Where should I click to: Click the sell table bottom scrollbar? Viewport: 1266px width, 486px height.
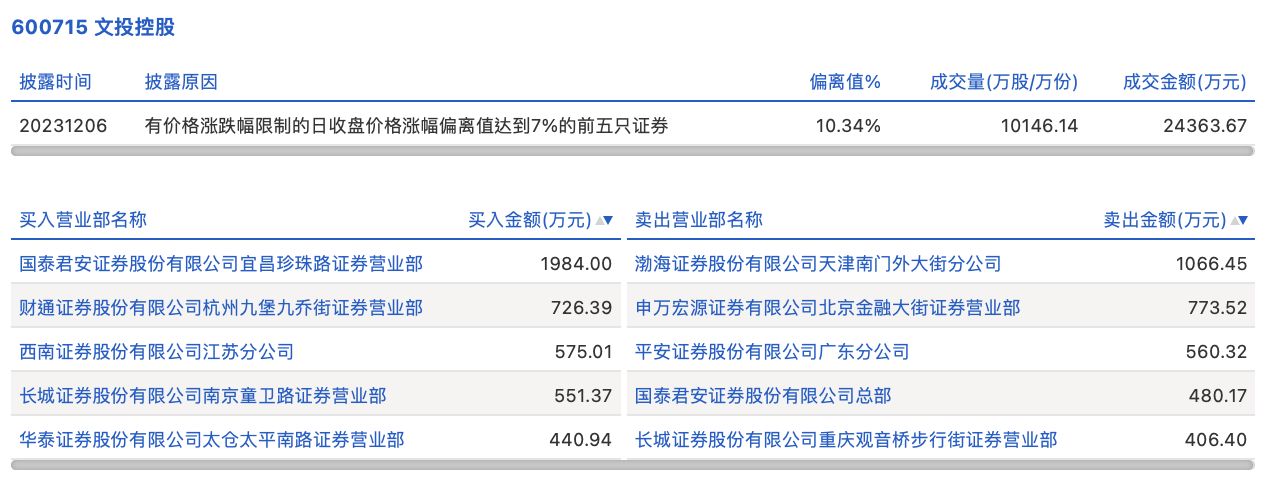point(940,465)
